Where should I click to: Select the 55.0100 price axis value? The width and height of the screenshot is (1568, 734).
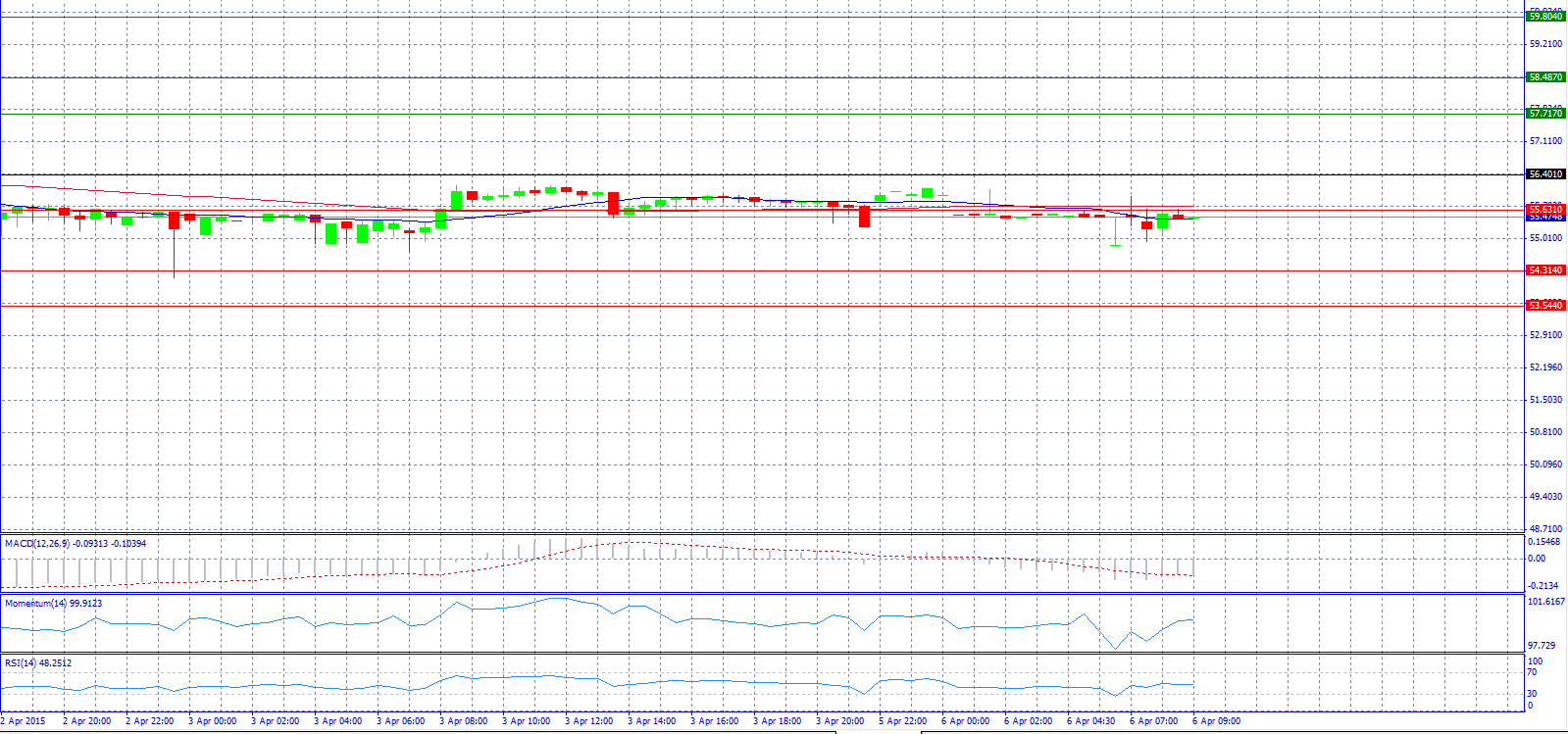[1546, 238]
